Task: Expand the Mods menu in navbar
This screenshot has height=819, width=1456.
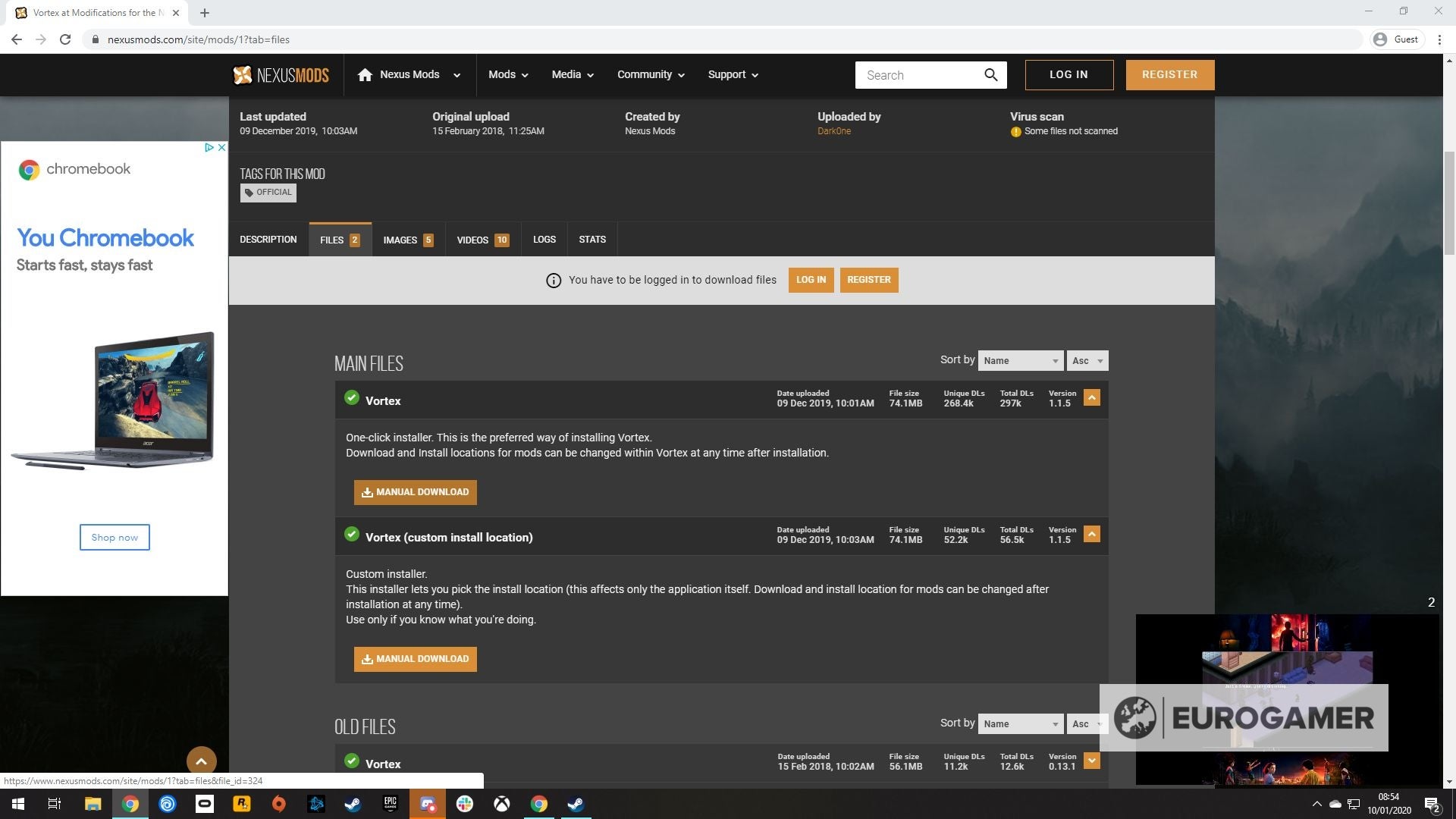Action: pos(508,74)
